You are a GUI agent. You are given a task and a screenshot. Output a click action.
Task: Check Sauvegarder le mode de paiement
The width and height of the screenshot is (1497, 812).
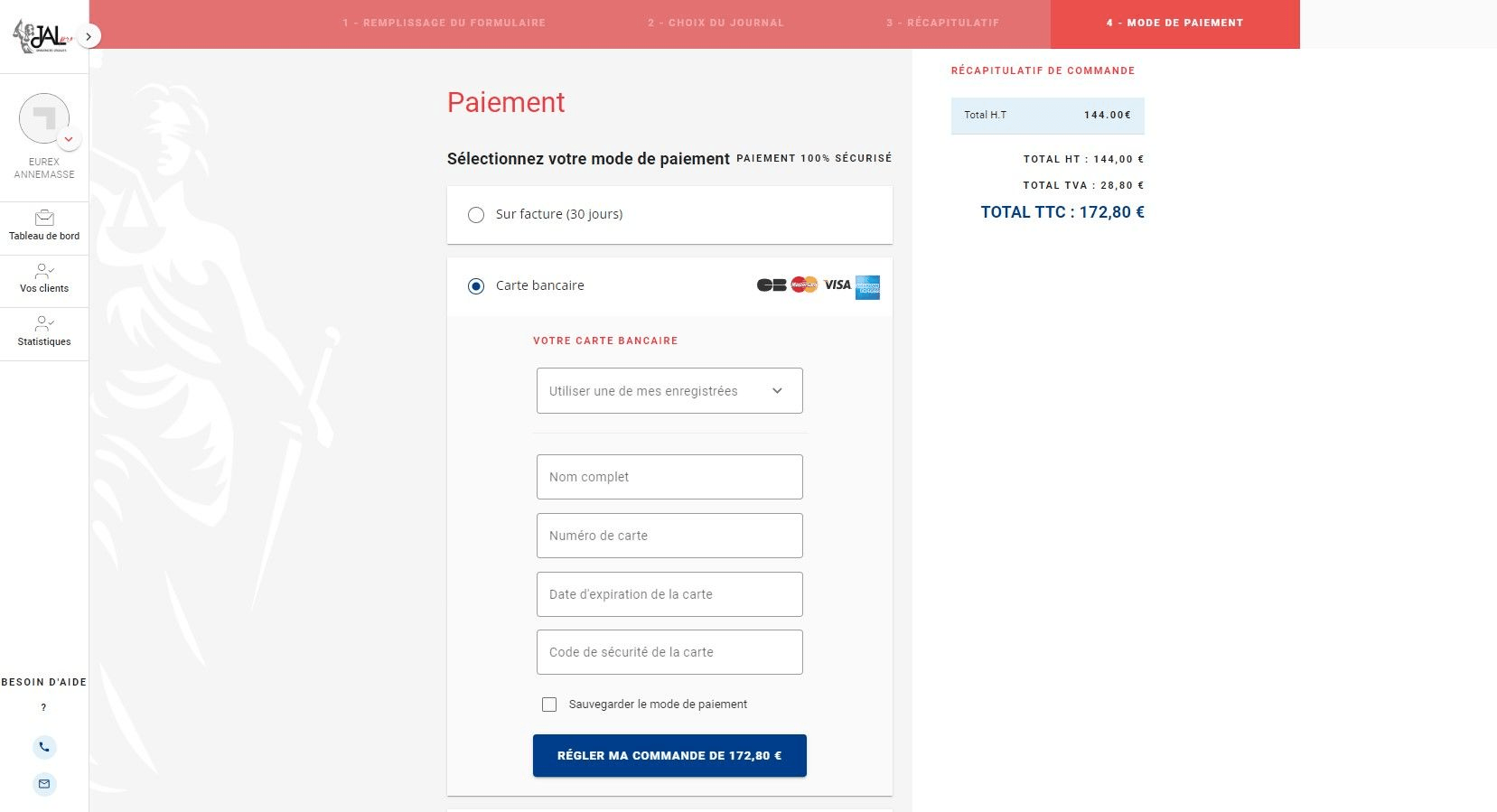point(549,705)
